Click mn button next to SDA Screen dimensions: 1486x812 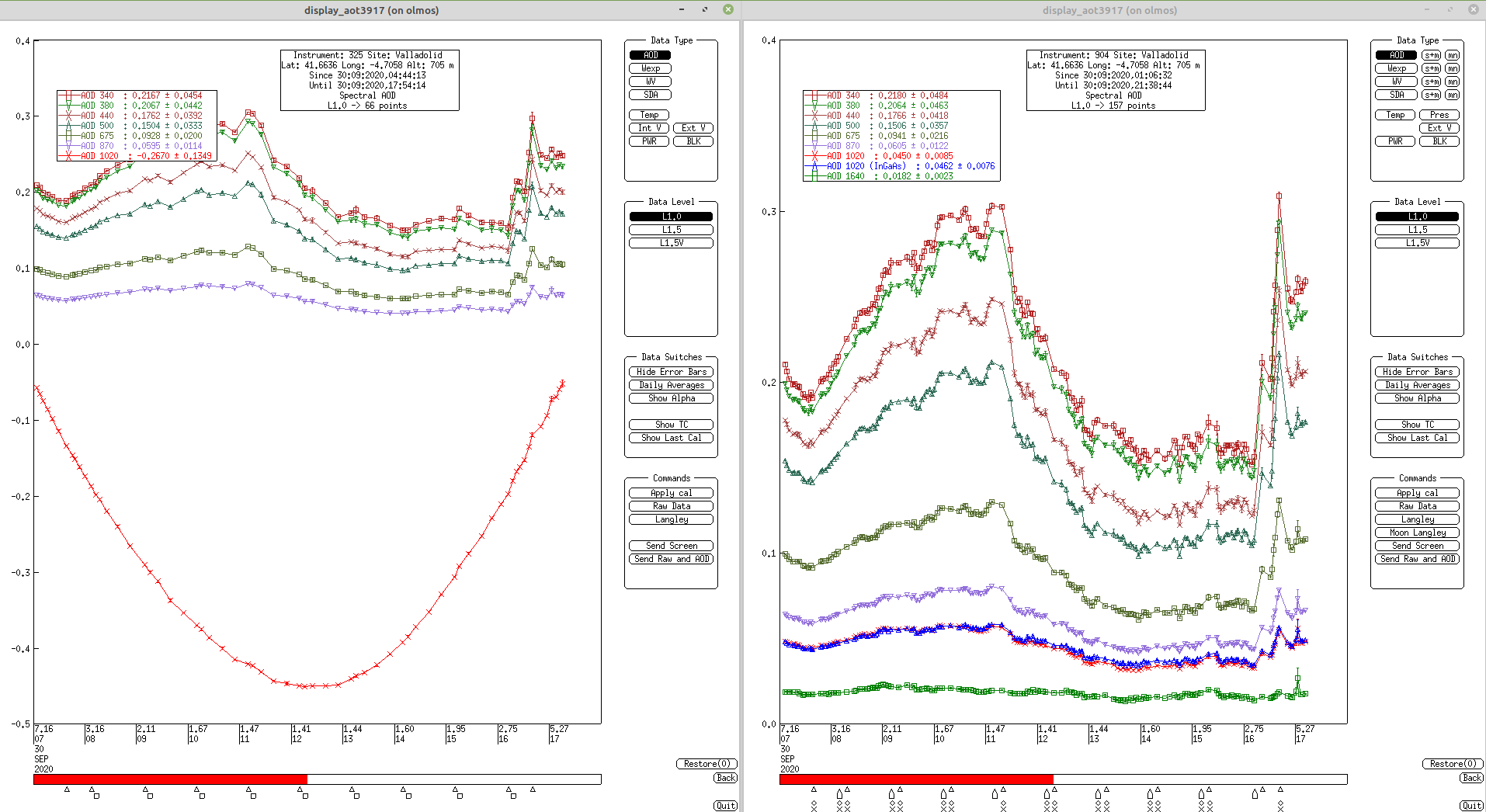coord(1452,95)
